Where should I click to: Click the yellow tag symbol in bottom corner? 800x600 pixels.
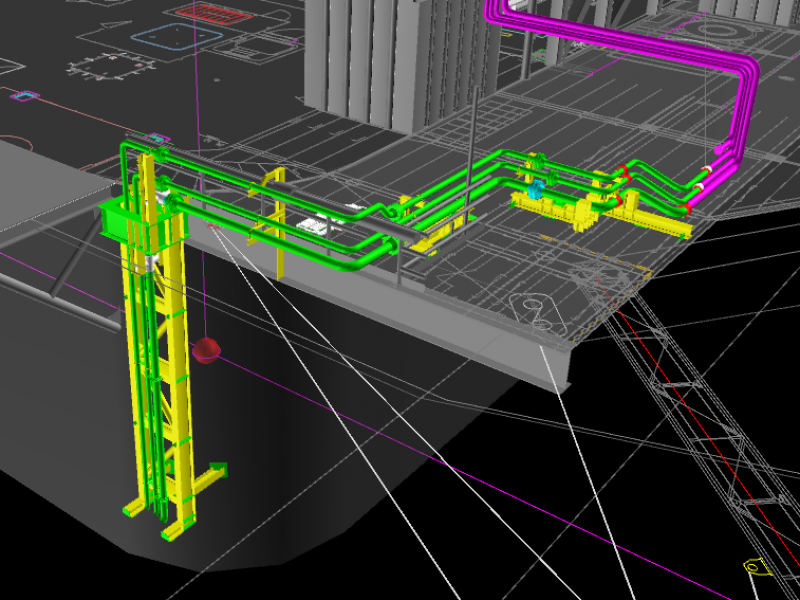(757, 567)
